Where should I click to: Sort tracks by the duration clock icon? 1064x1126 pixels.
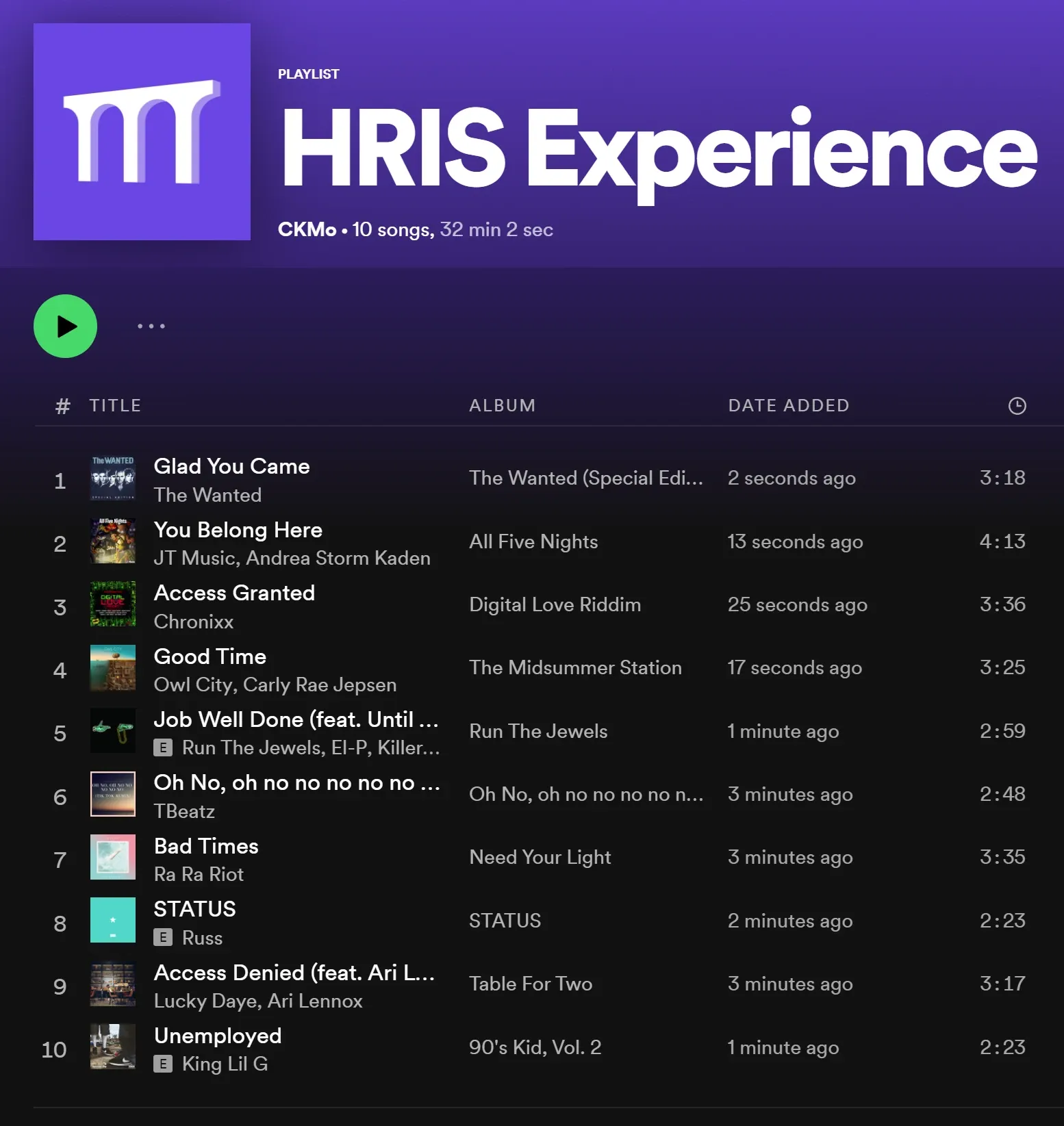click(x=1017, y=406)
